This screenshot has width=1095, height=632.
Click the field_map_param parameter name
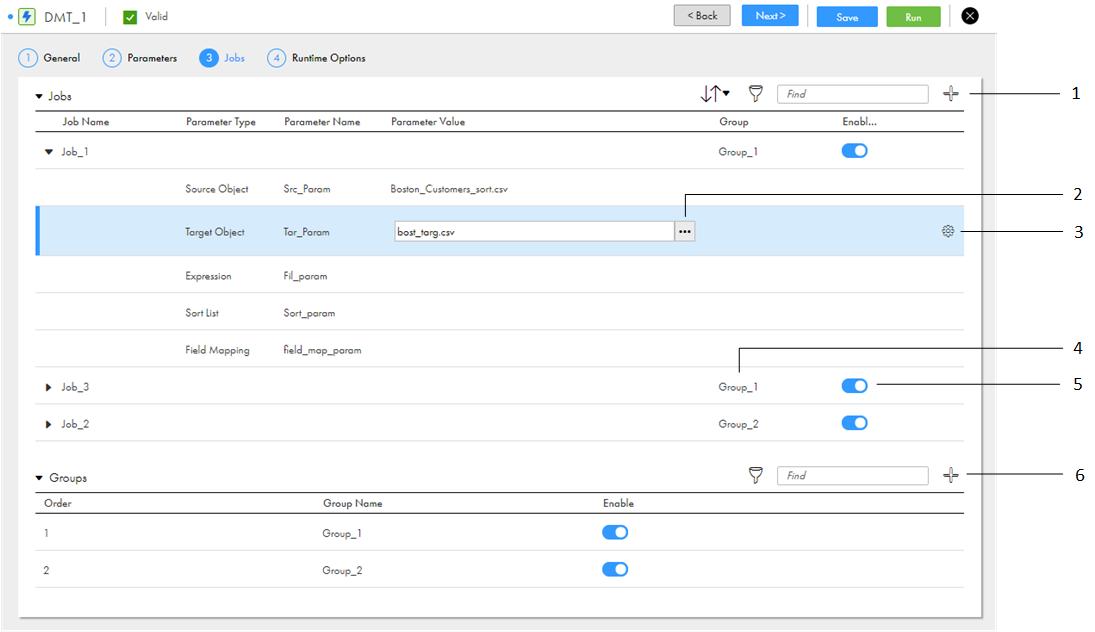tap(322, 350)
